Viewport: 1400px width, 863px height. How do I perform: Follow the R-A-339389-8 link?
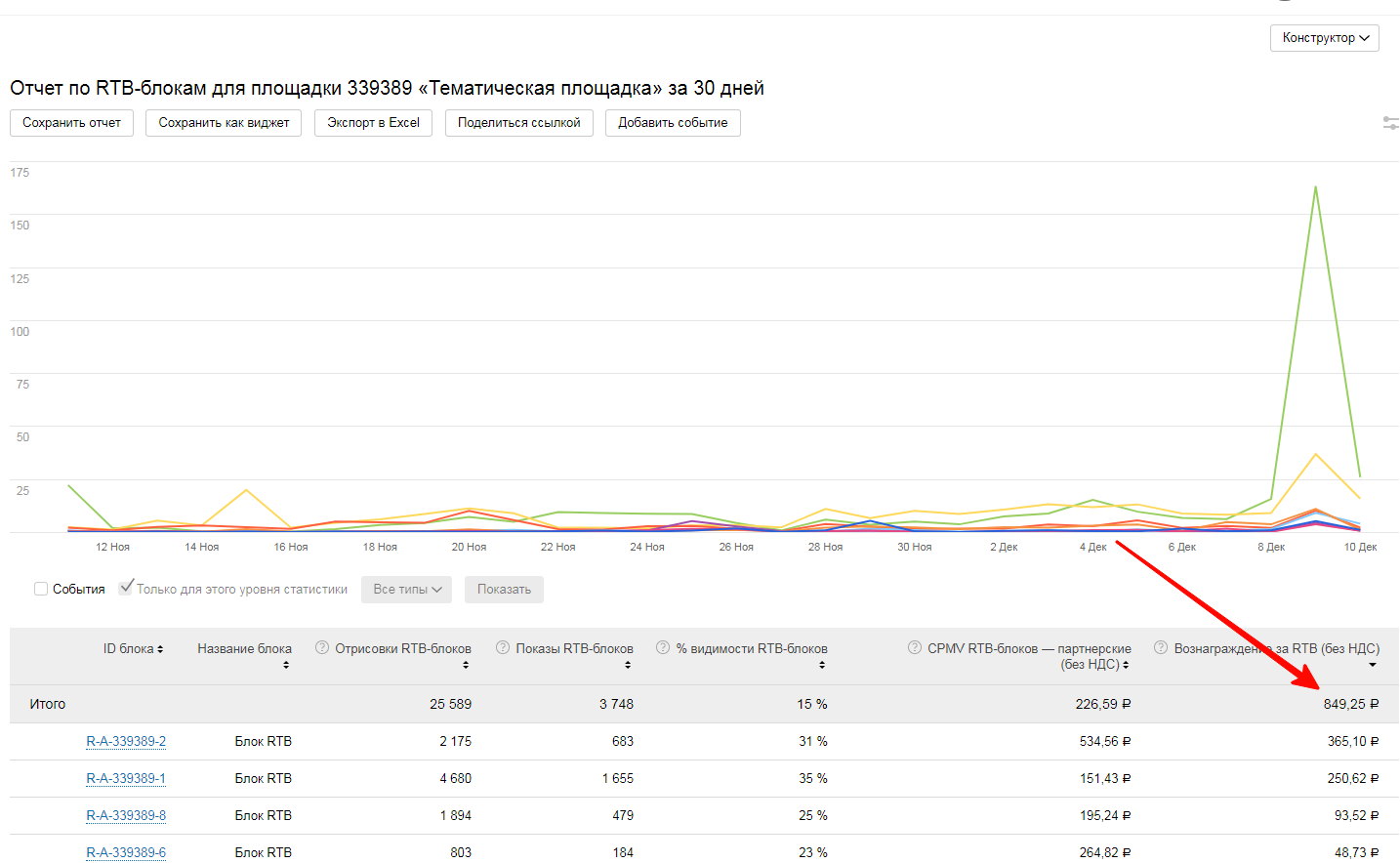pyautogui.click(x=126, y=815)
